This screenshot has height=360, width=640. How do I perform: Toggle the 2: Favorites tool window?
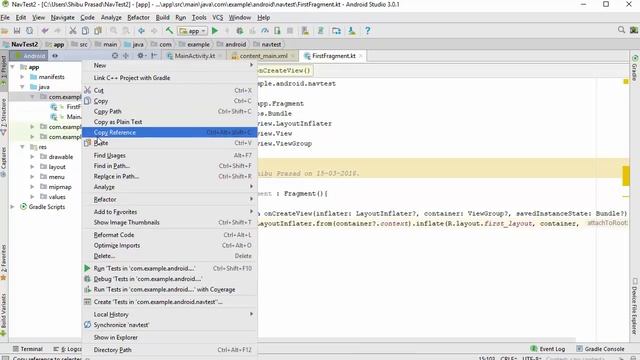click(x=4, y=262)
